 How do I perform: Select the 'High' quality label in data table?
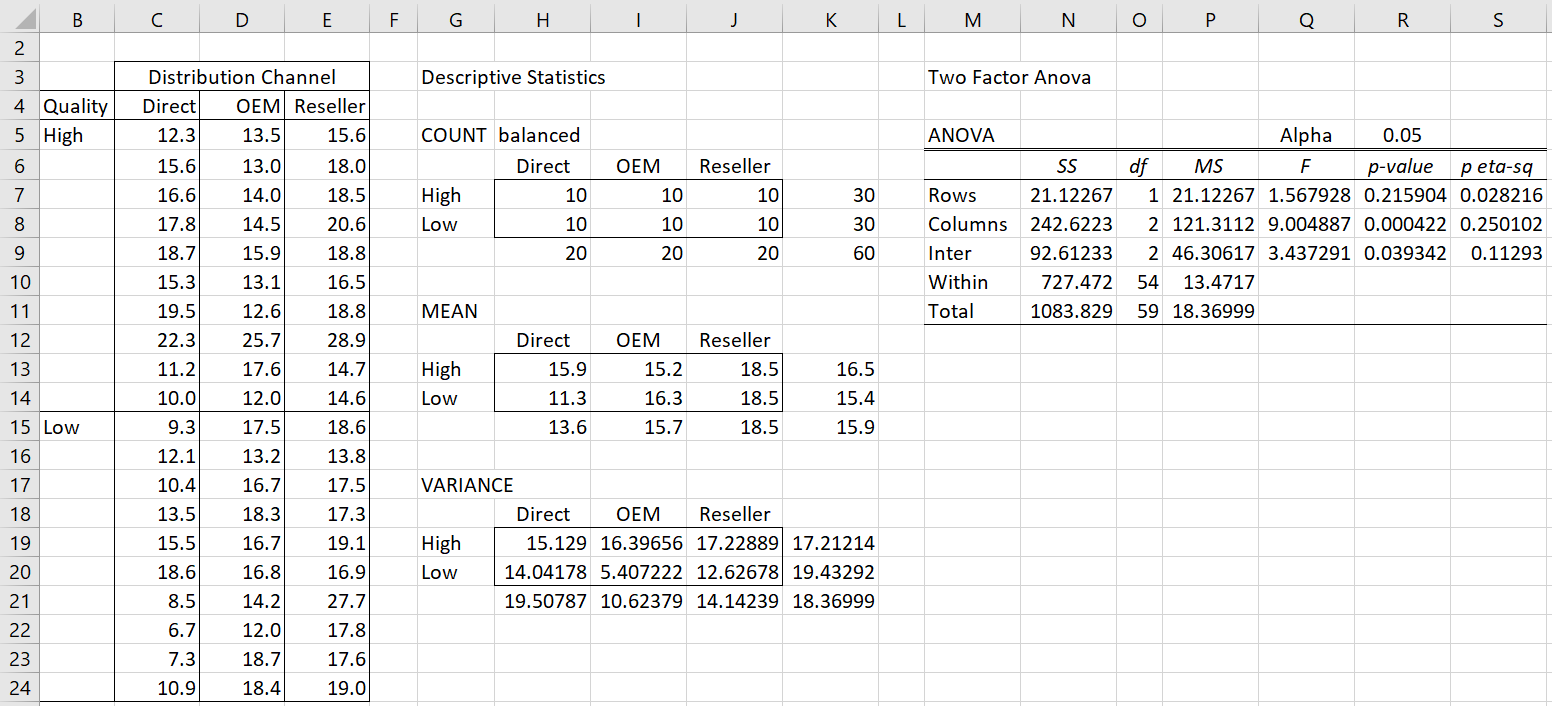(76, 135)
